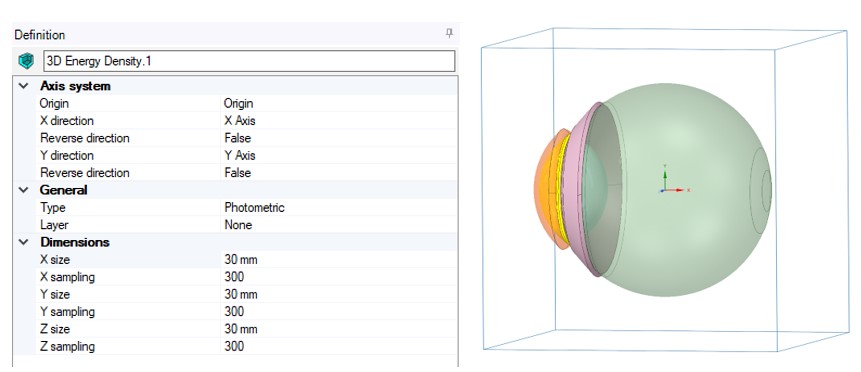
Task: Open the Type dropdown showing Photometric
Action: 339,208
